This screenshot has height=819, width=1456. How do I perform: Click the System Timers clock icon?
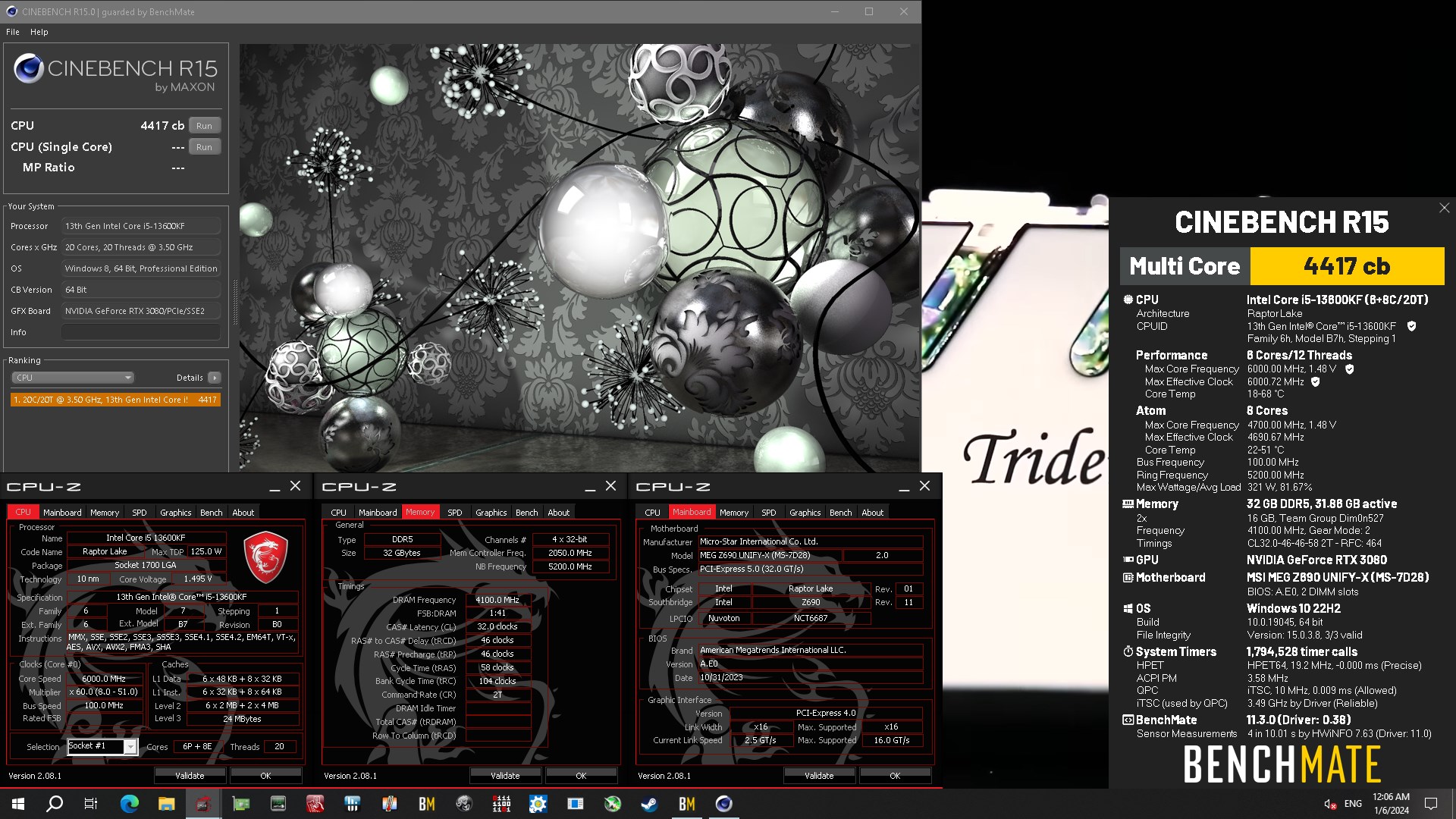[x=1128, y=651]
